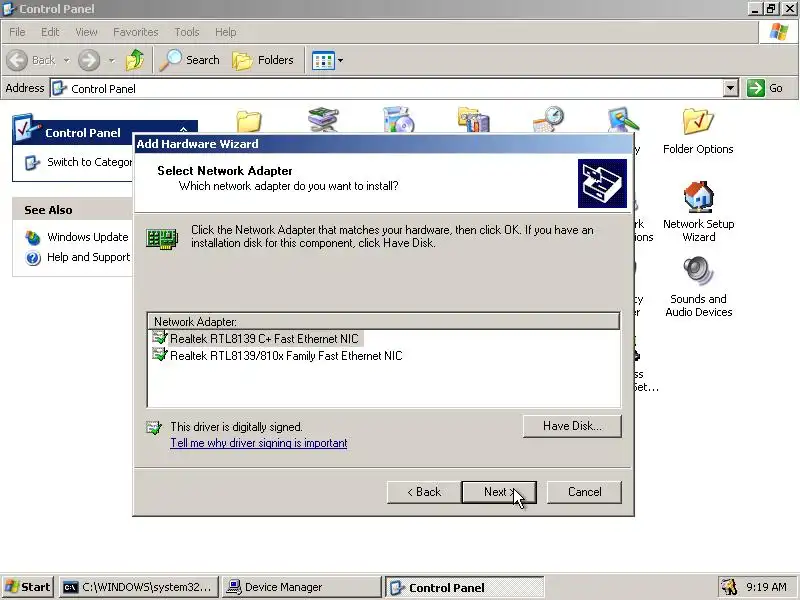Click the Next button in the wizard
The image size is (800, 600).
pyautogui.click(x=498, y=492)
